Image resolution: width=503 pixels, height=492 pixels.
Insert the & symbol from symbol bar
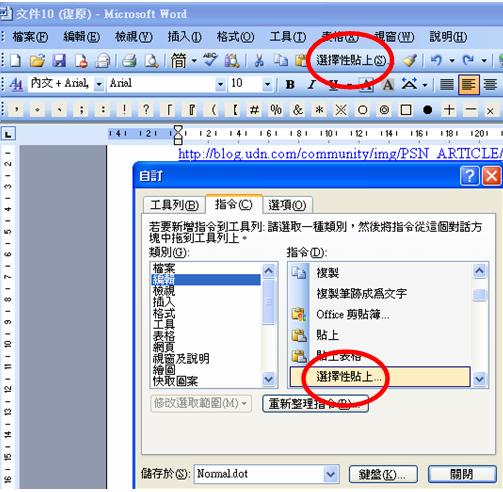(298, 110)
